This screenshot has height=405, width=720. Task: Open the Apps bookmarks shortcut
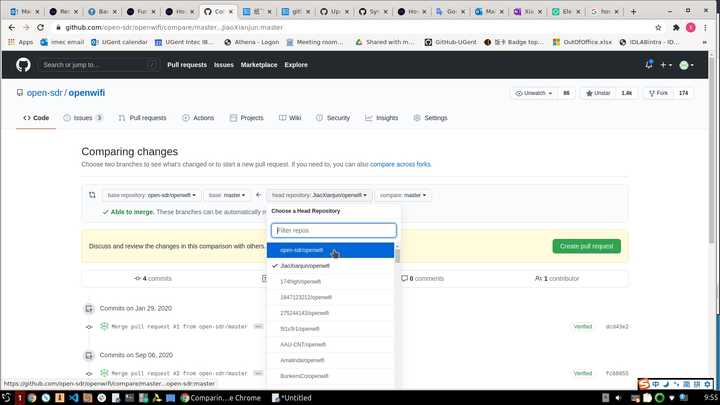click(21, 42)
